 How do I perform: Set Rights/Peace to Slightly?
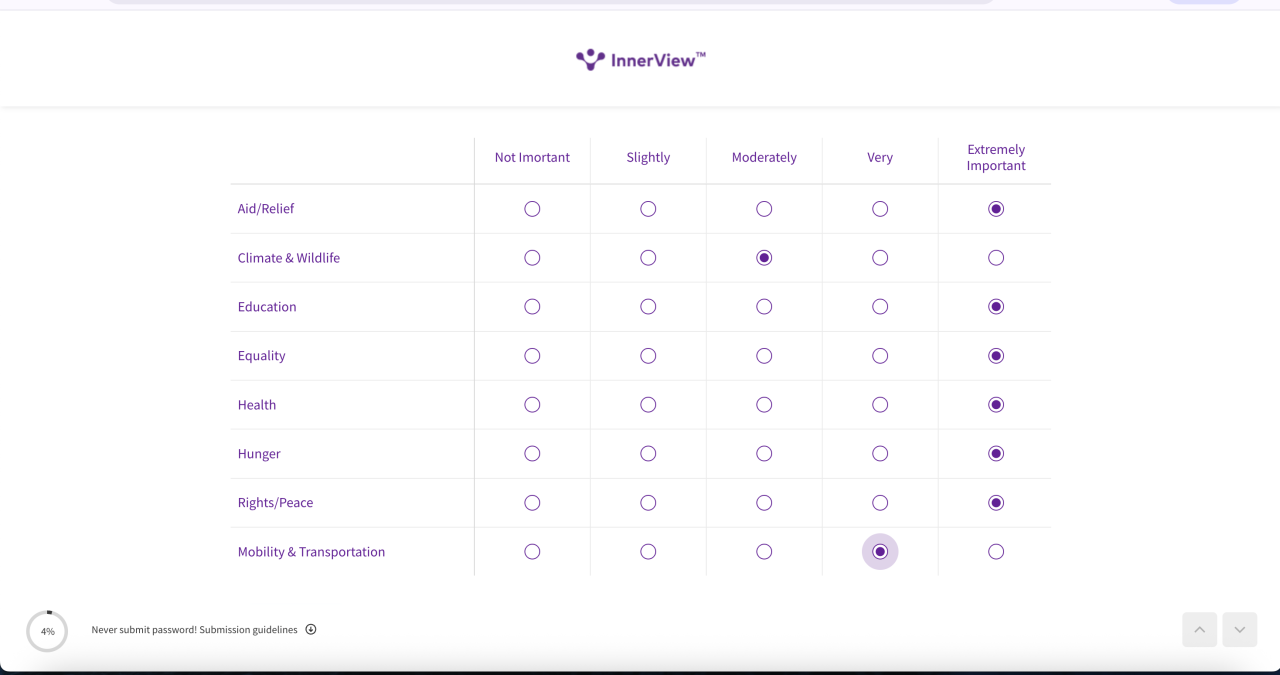pyautogui.click(x=648, y=503)
